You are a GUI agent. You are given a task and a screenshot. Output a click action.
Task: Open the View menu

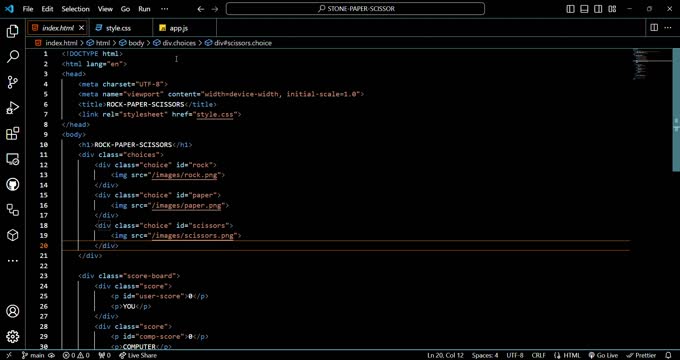tap(105, 9)
